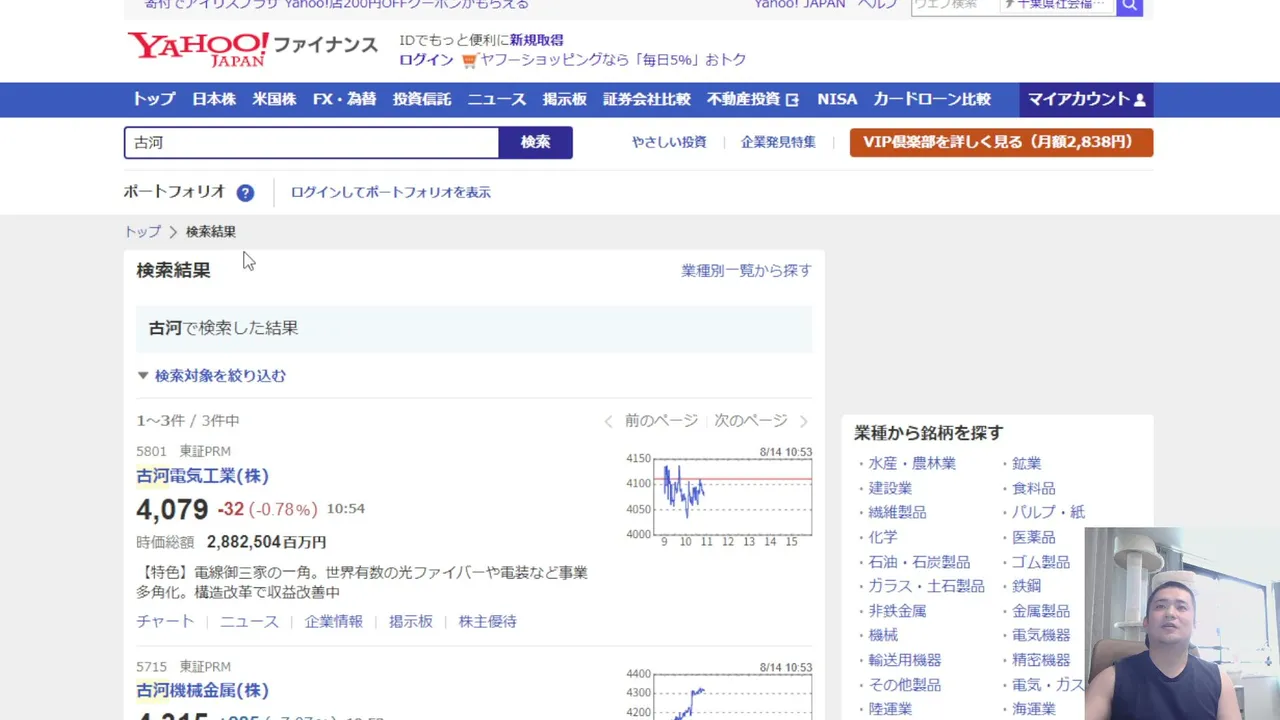Select 石油・石炭製品 industry link

coord(919,562)
